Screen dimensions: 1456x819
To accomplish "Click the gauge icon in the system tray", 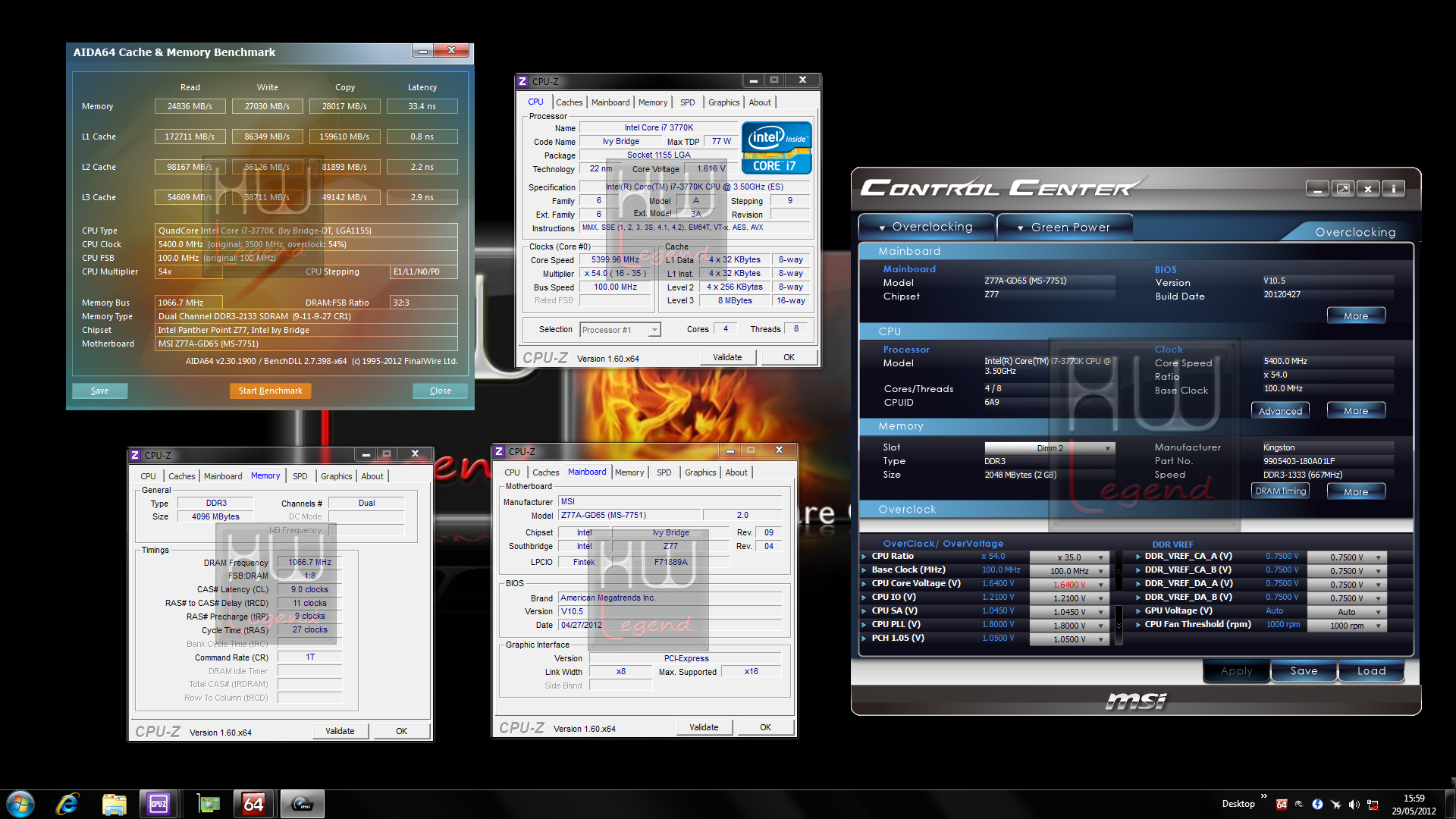I will pyautogui.click(x=1299, y=805).
